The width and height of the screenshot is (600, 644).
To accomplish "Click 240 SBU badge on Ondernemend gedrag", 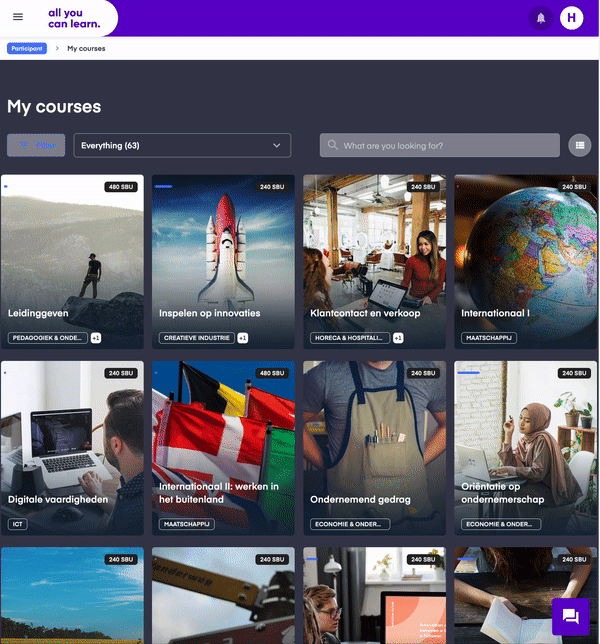I will tap(423, 373).
